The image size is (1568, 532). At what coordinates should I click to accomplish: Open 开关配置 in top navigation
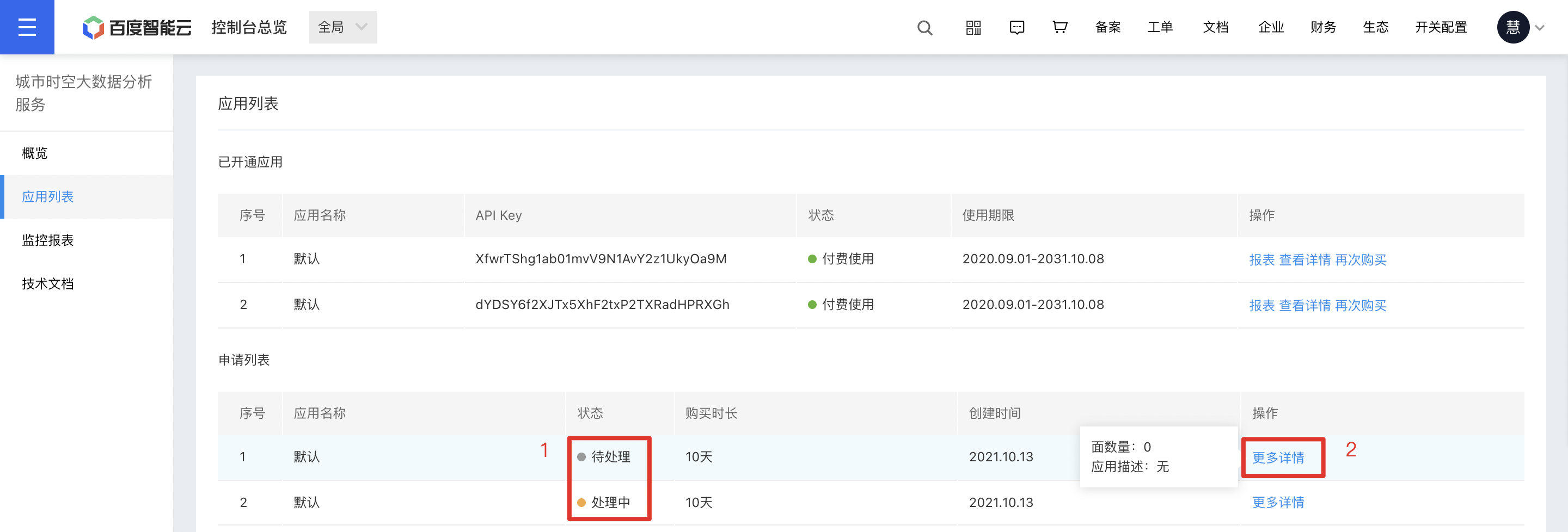(1441, 27)
